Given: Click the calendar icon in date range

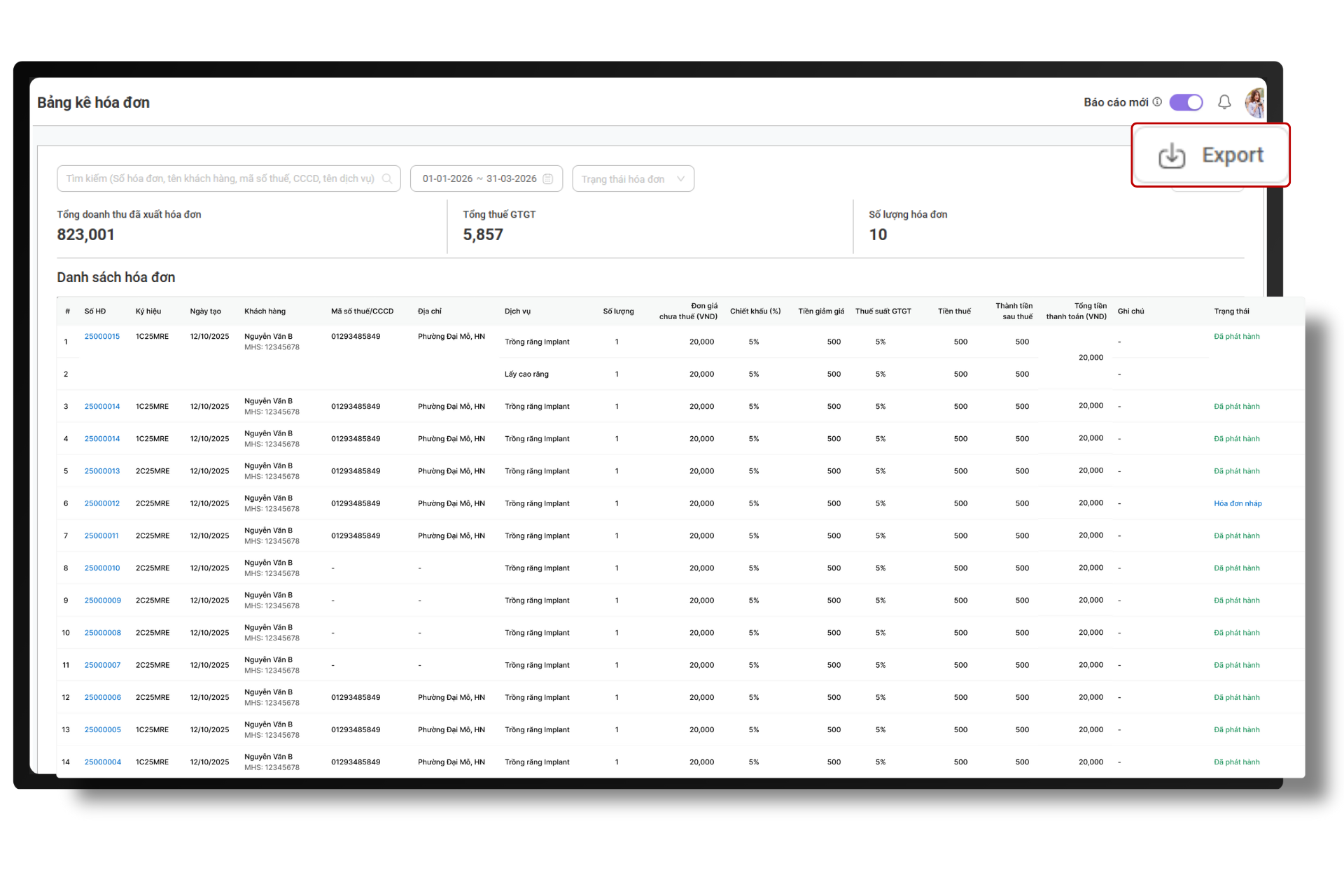Looking at the screenshot, I should click(548, 179).
